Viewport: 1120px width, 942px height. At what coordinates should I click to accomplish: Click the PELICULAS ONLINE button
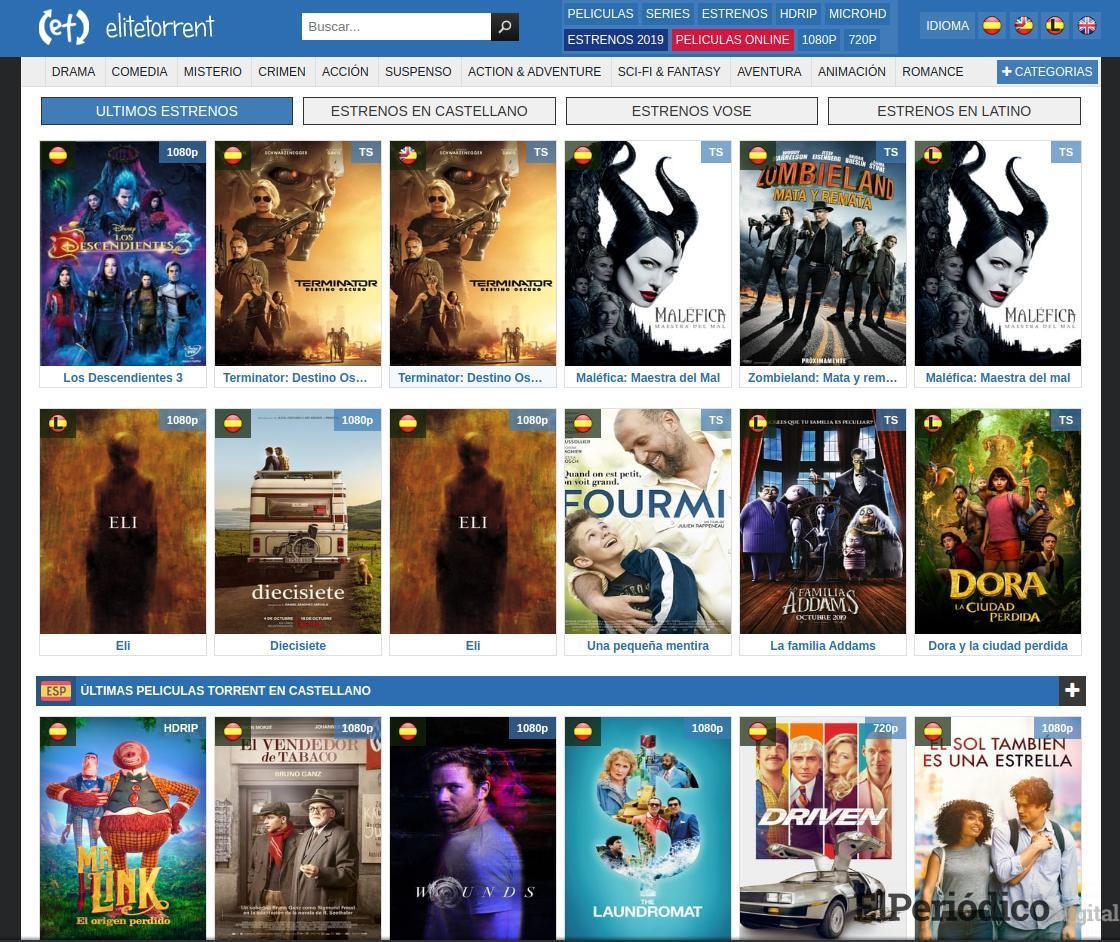click(732, 40)
